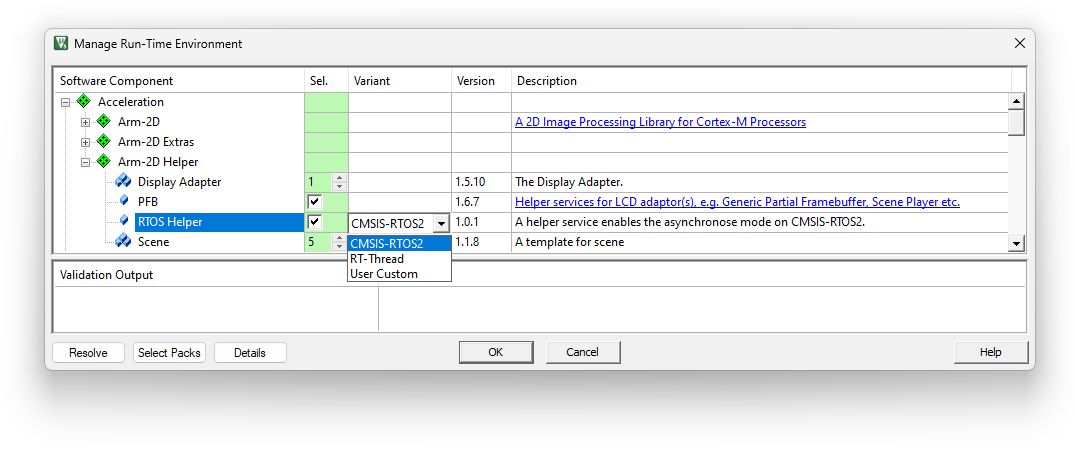Collapse the Acceleration tree node

(x=66, y=102)
